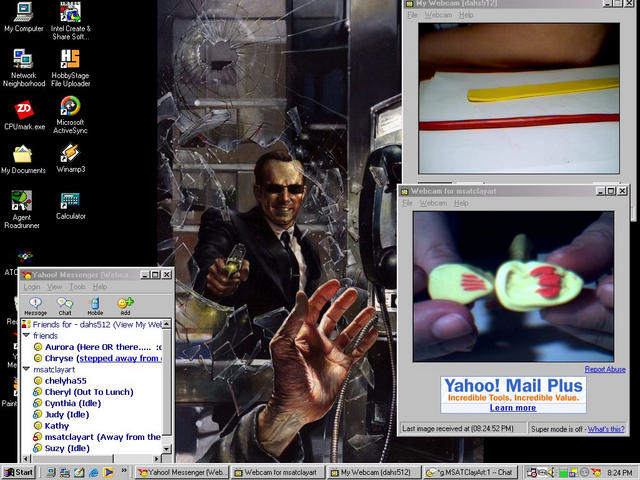Expand quick launch overflow chevron
640x480 pixels.
pyautogui.click(x=124, y=471)
